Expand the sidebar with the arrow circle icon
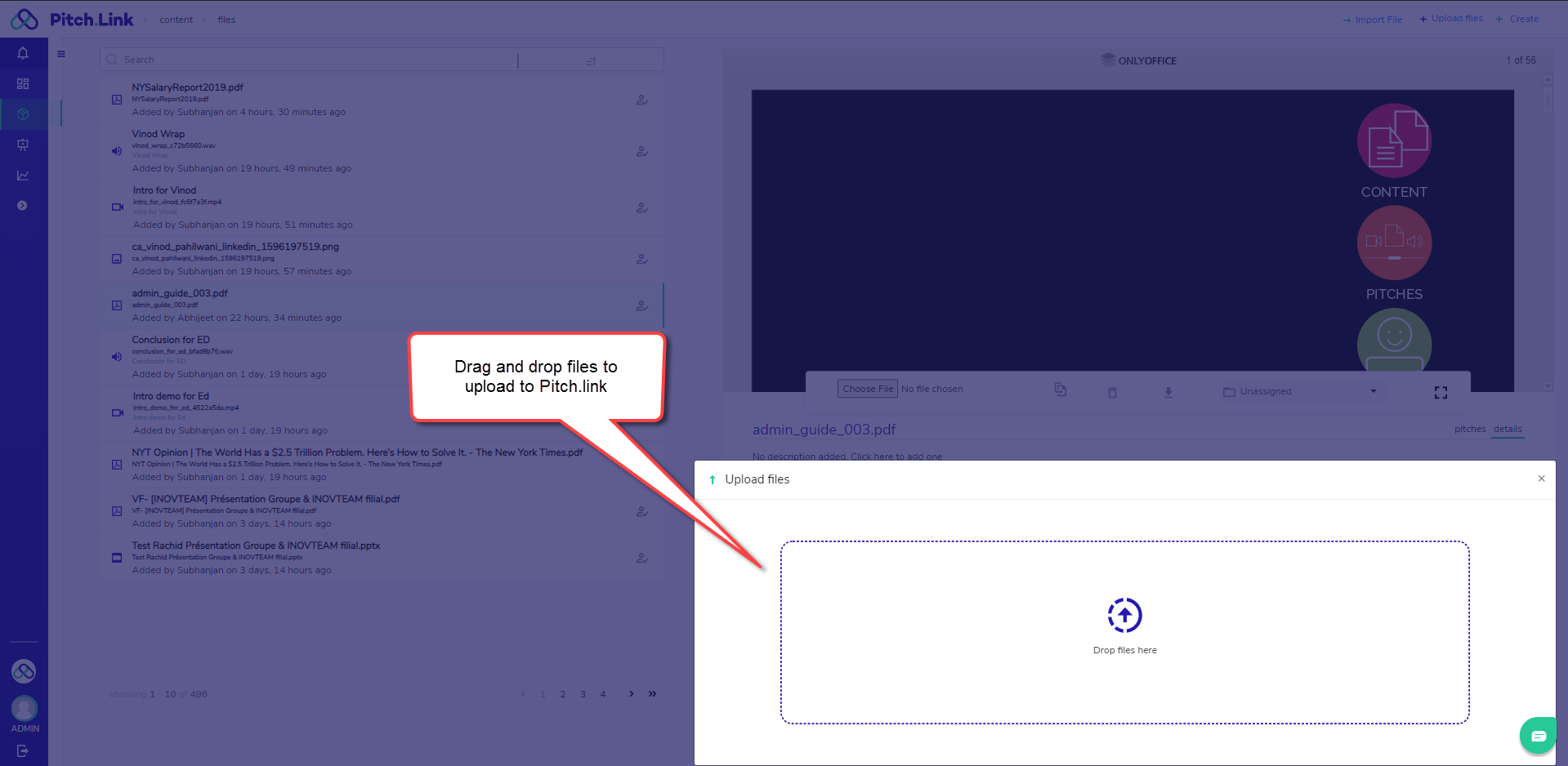The image size is (1568, 766). pos(23,206)
